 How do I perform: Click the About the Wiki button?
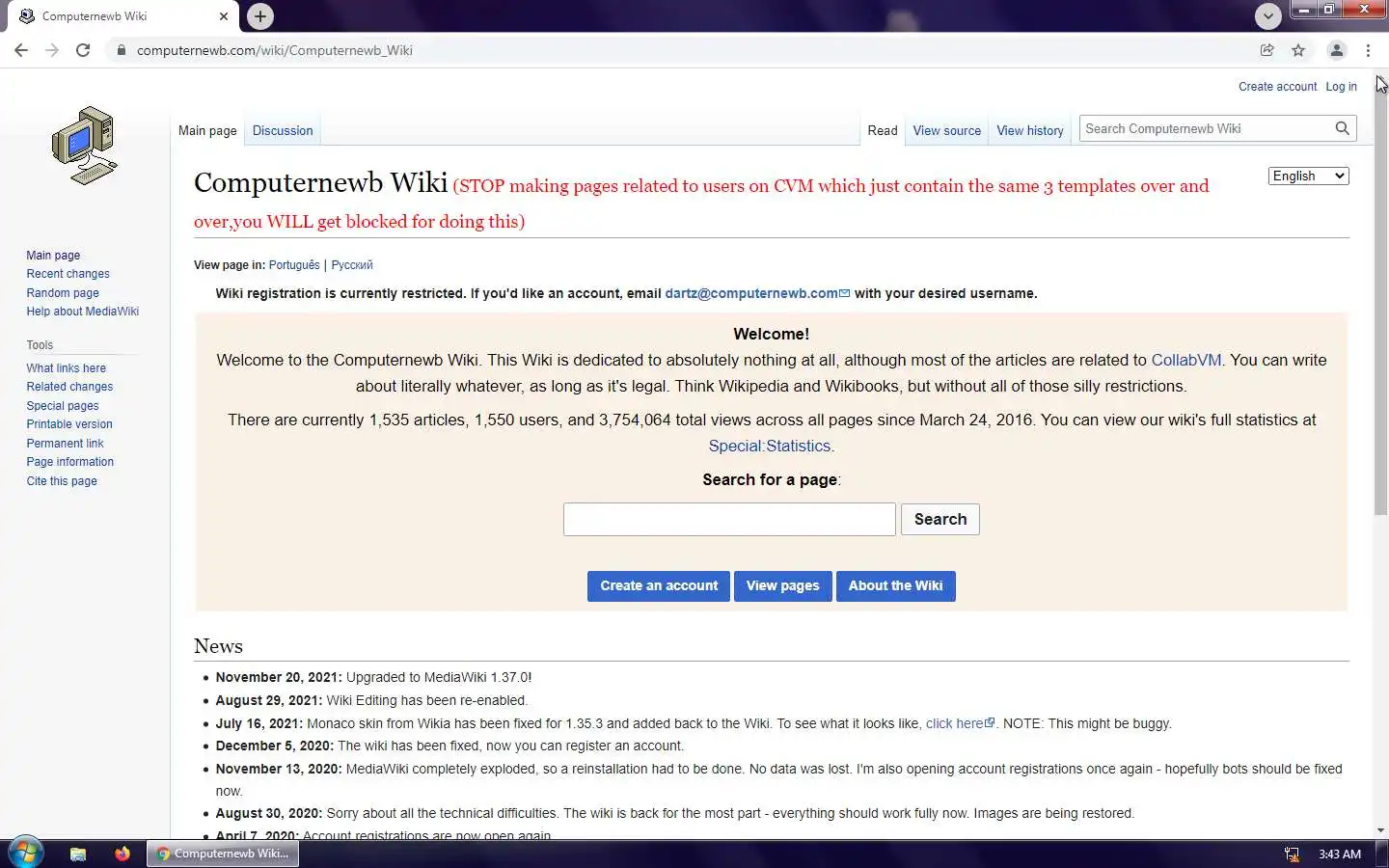895,585
